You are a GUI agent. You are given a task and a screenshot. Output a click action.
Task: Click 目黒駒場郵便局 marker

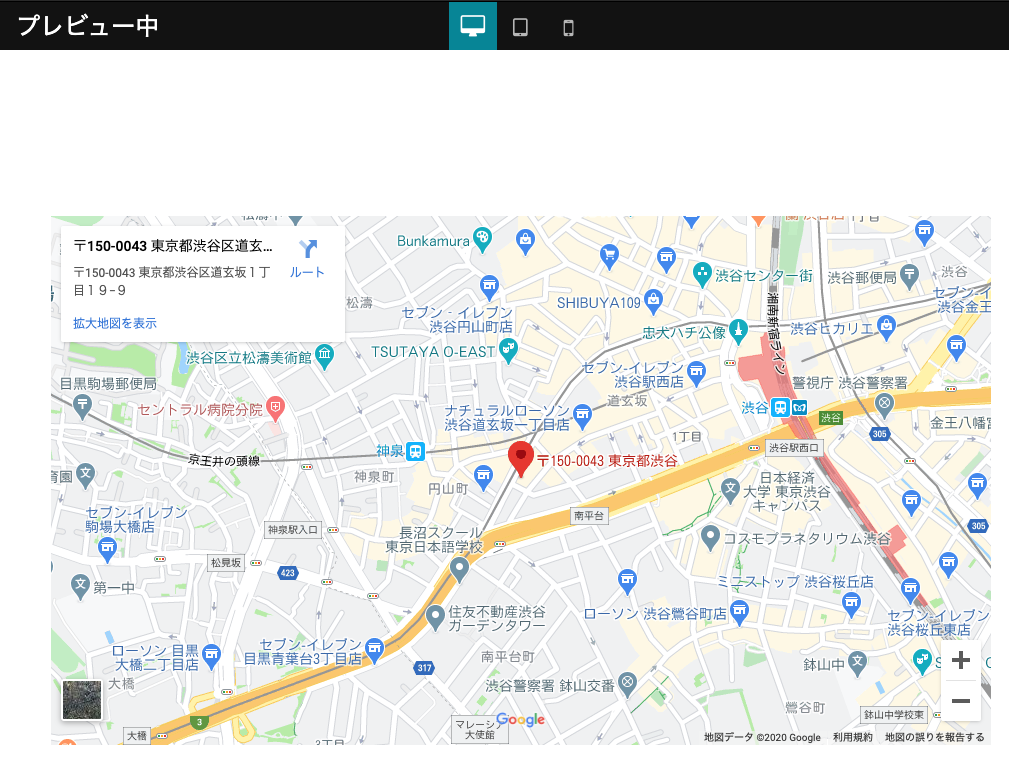(x=82, y=405)
